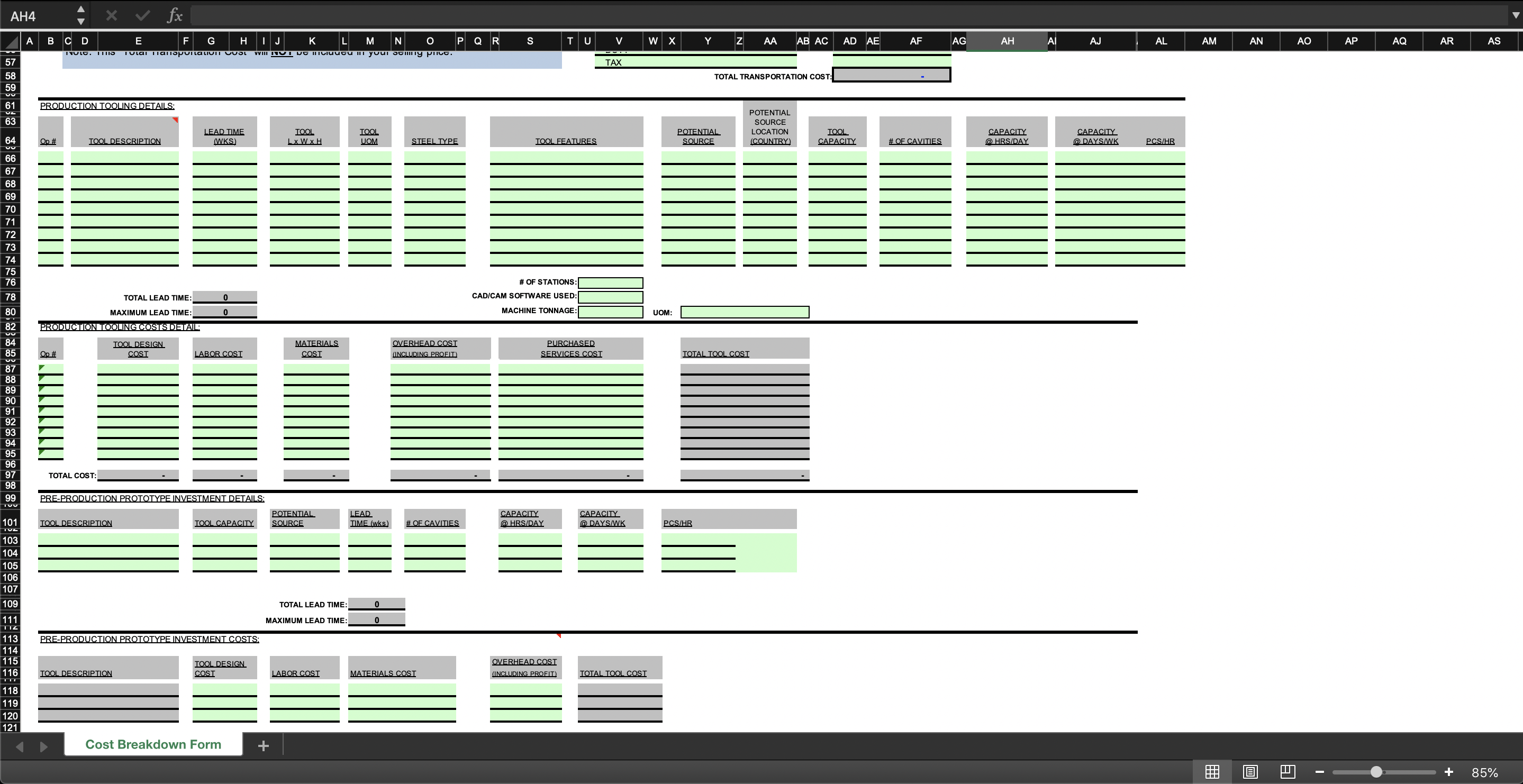Viewport: 1523px width, 784px height.
Task: Select column AS header
Action: click(1493, 41)
